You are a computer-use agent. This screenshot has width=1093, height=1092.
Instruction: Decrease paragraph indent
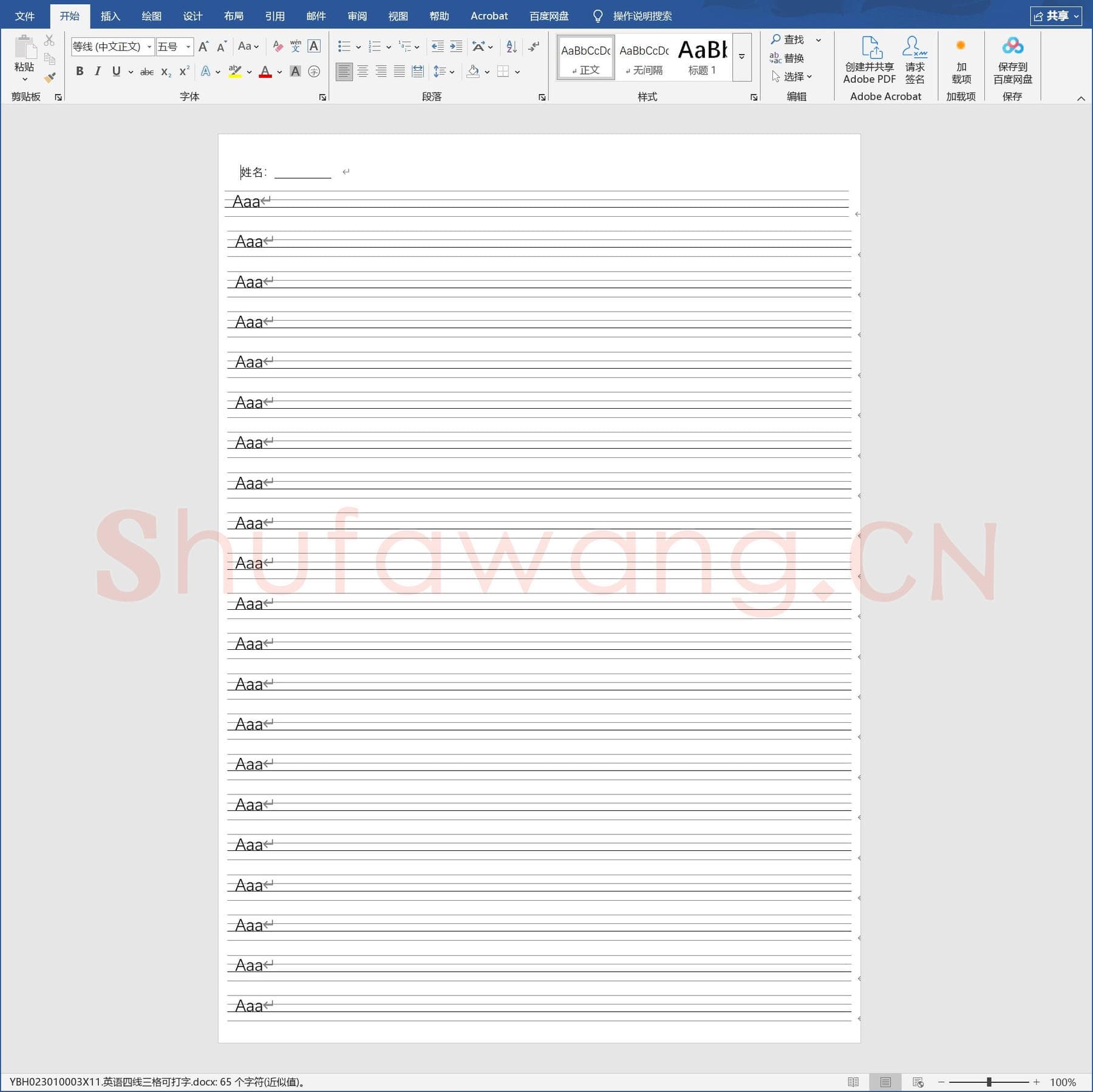point(437,46)
